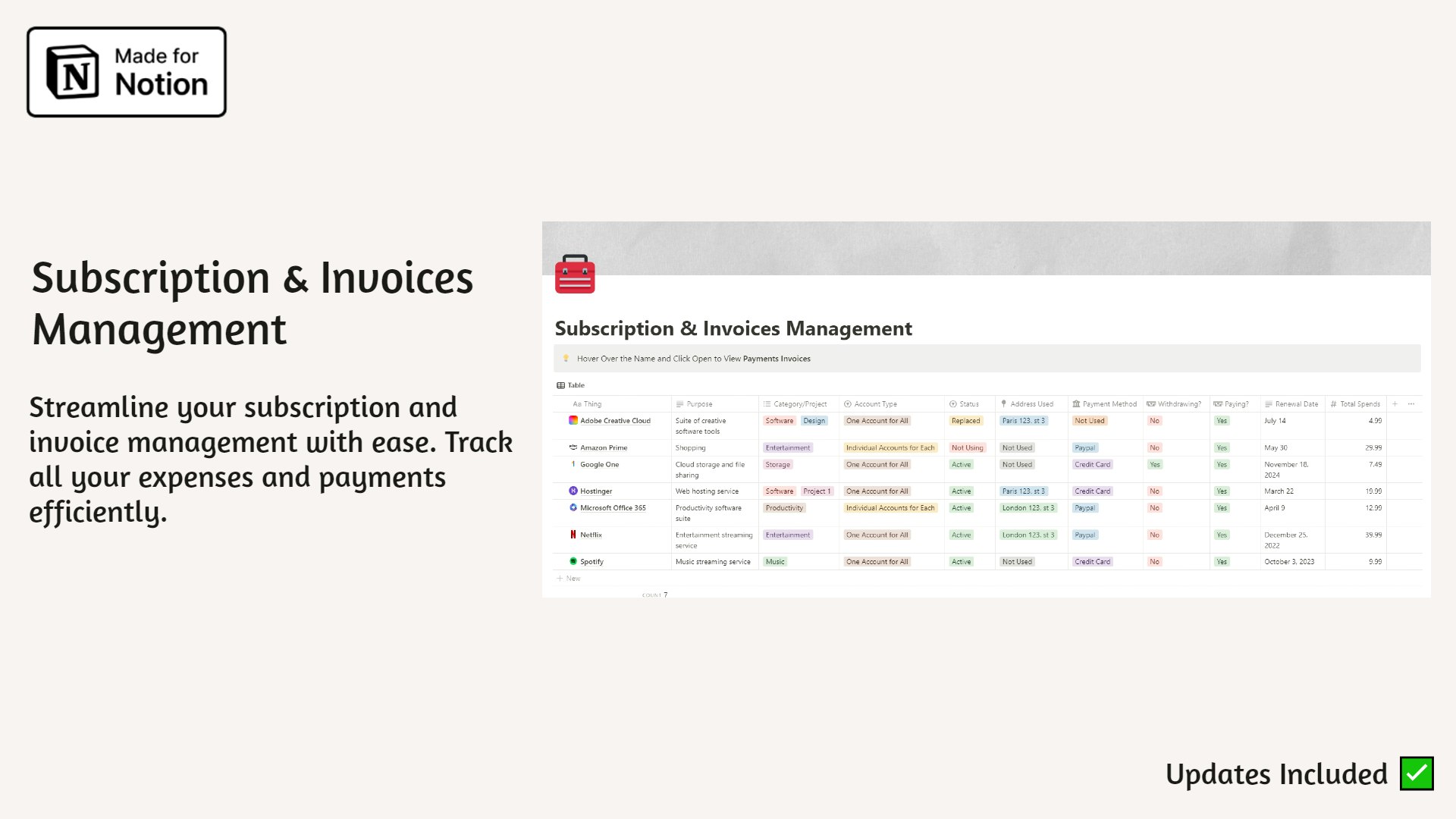Click Paris 123. st 3 in the Adobe row
Image resolution: width=1456 pixels, height=819 pixels.
tap(1023, 421)
